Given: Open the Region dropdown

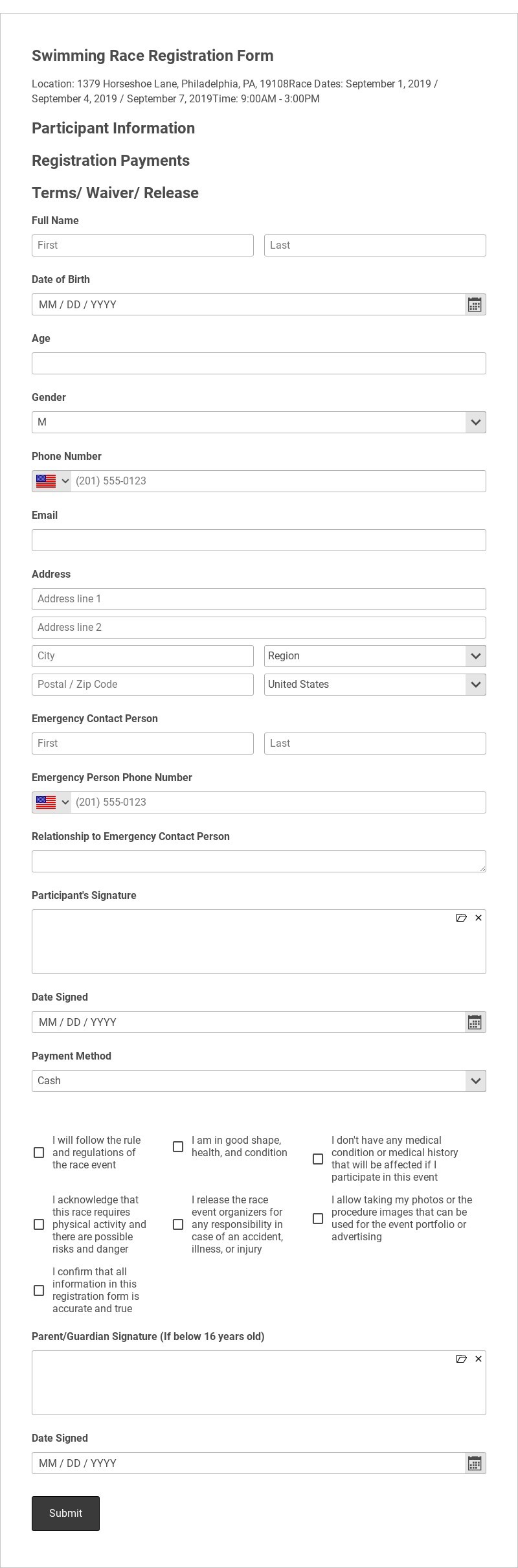Looking at the screenshot, I should pyautogui.click(x=375, y=656).
